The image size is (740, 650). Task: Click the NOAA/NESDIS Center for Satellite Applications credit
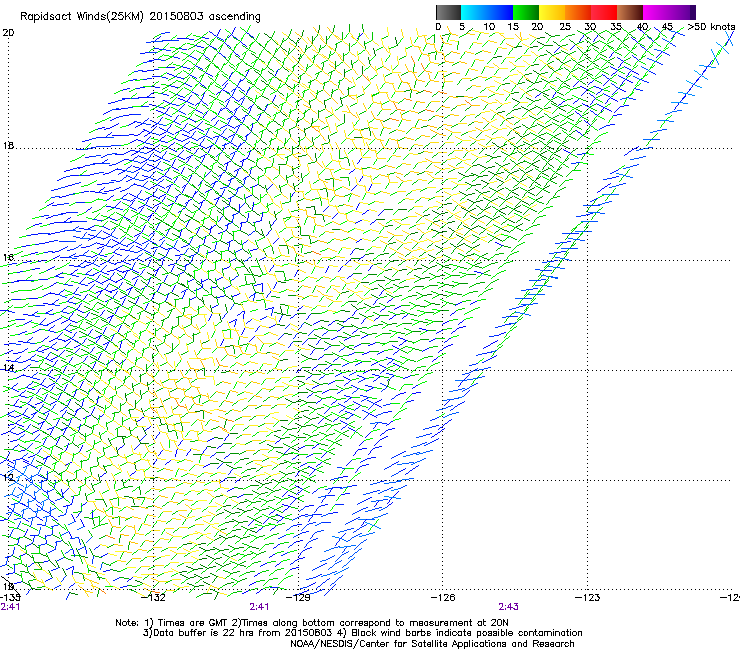tap(432, 644)
